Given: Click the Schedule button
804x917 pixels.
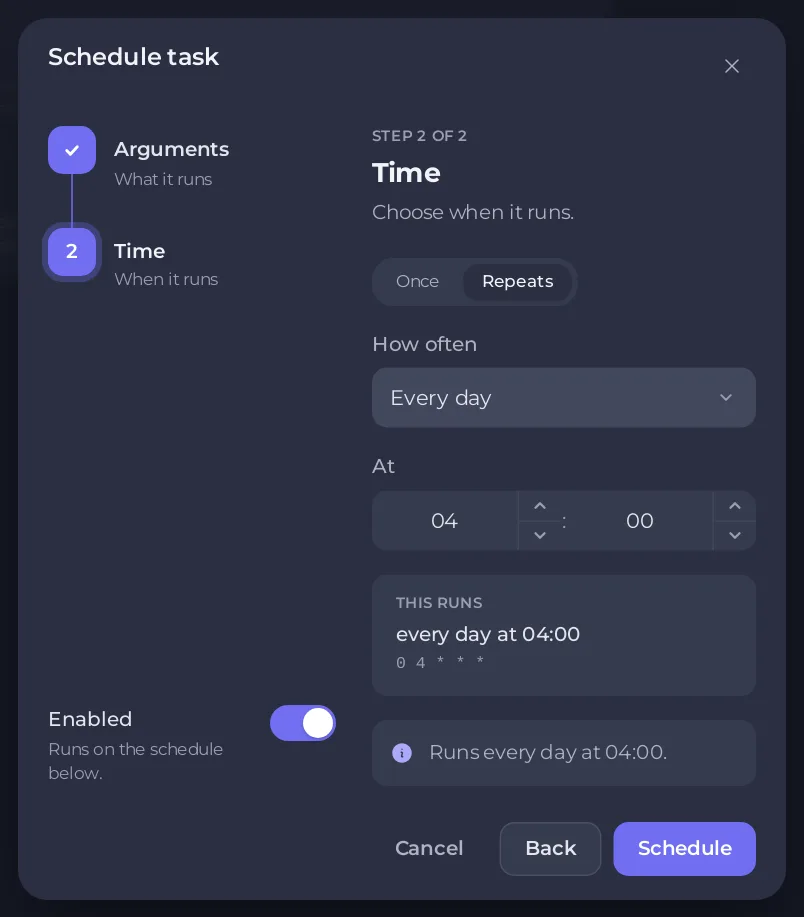Looking at the screenshot, I should tap(684, 849).
